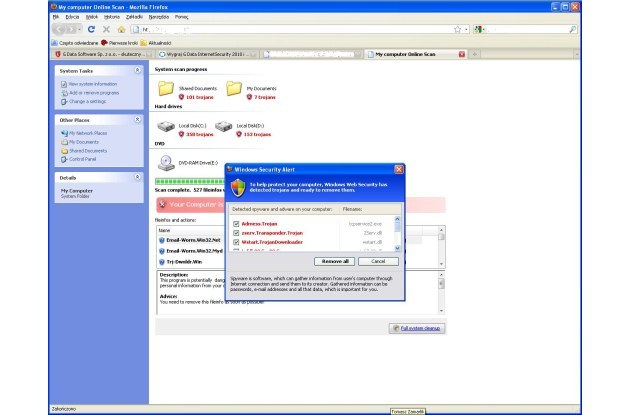Close the My computer Online Scan tab

462,54
